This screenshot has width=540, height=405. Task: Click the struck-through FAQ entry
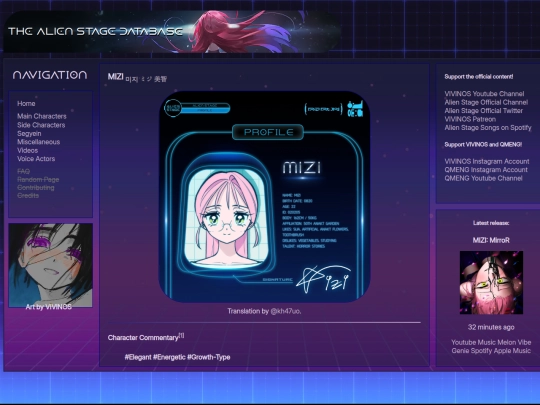pyautogui.click(x=23, y=171)
